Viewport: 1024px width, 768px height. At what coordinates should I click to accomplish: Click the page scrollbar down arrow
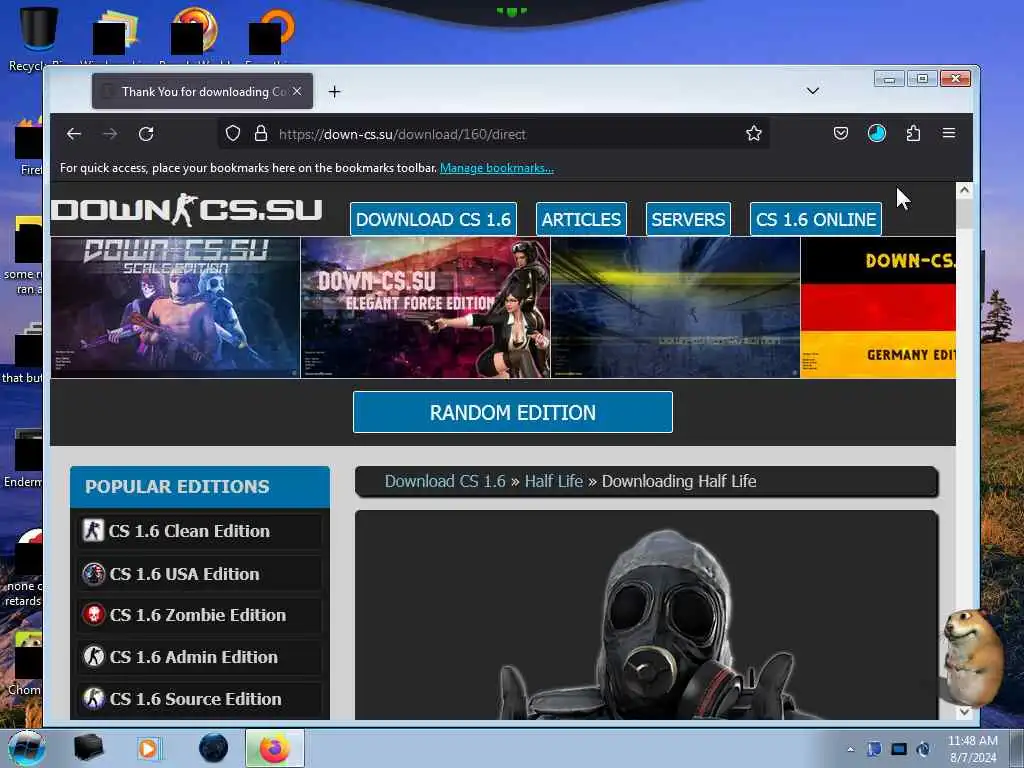coord(965,712)
